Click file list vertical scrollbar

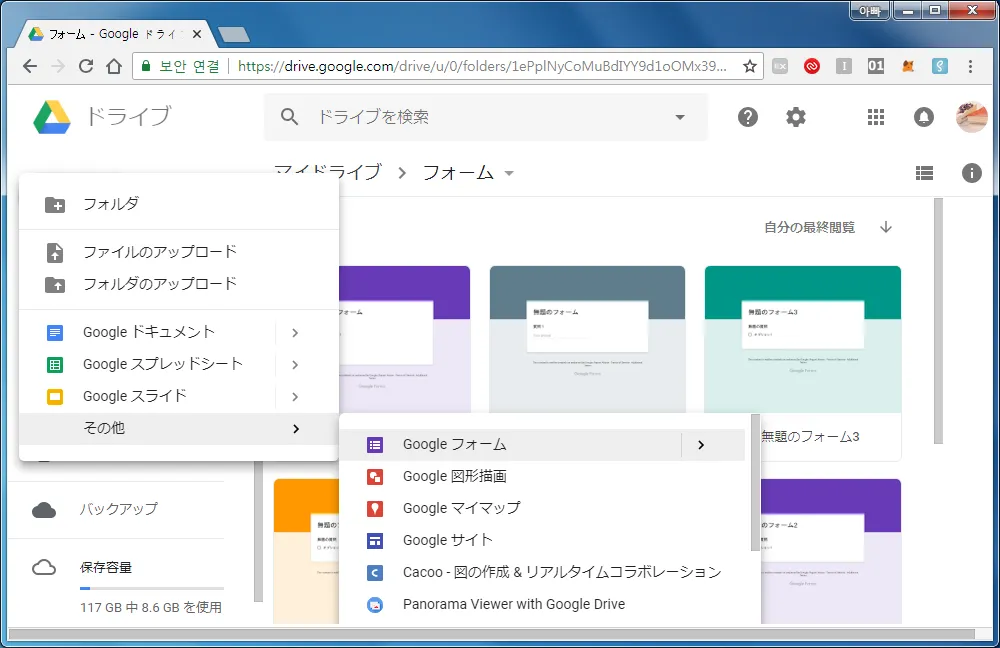(938, 321)
